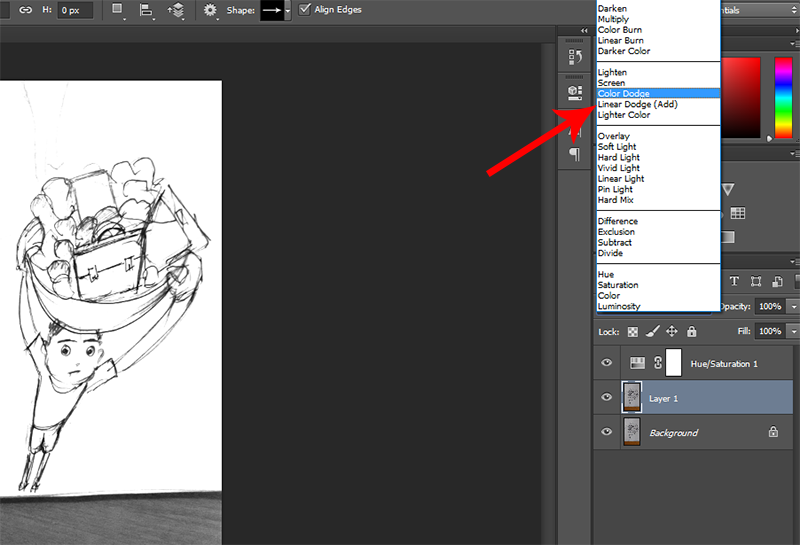Viewport: 800px width, 545px height.
Task: Open the Color panel flyout menu
Action: pyautogui.click(x=795, y=44)
